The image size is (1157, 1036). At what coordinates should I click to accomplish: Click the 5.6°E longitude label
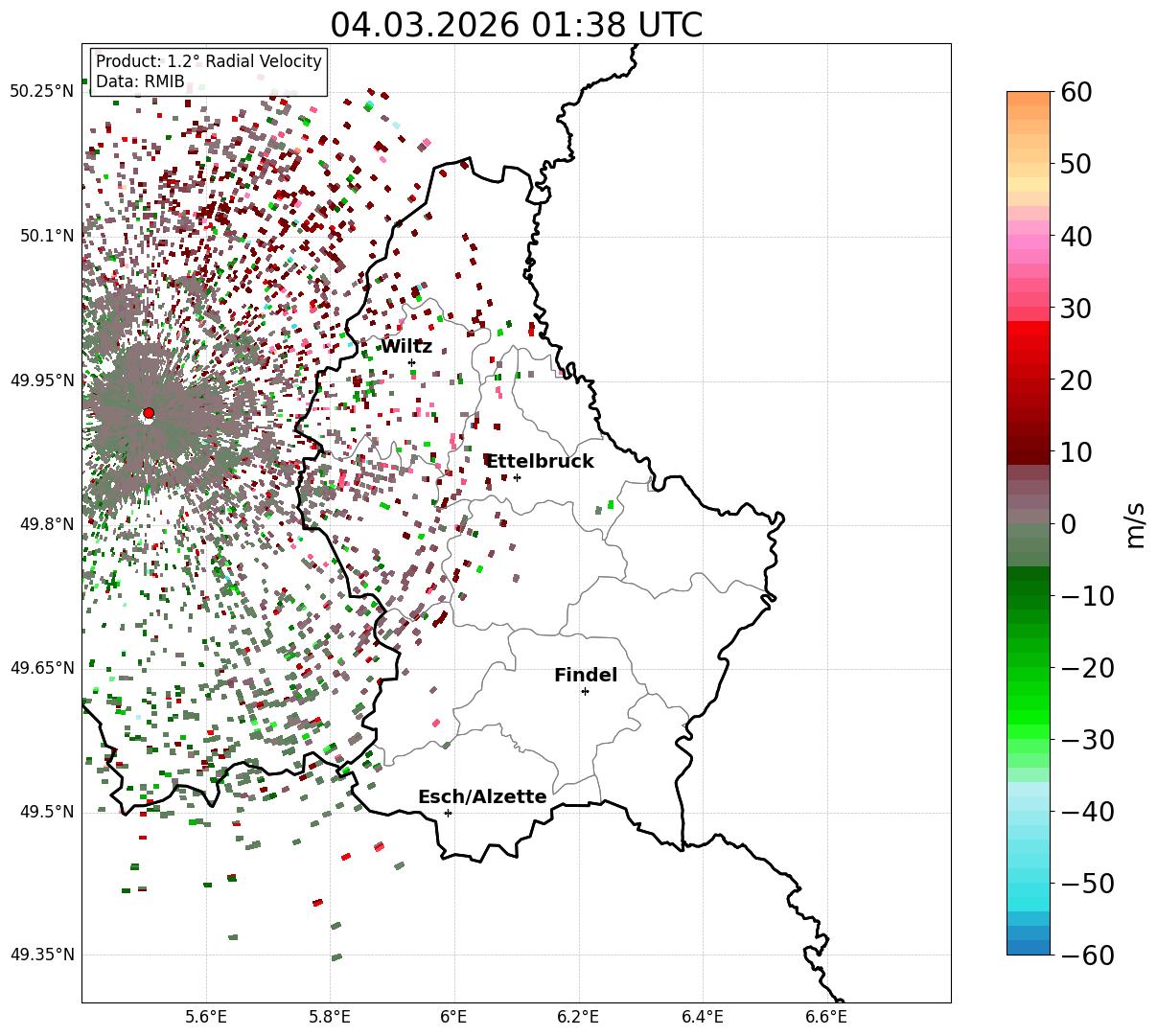click(x=206, y=1018)
